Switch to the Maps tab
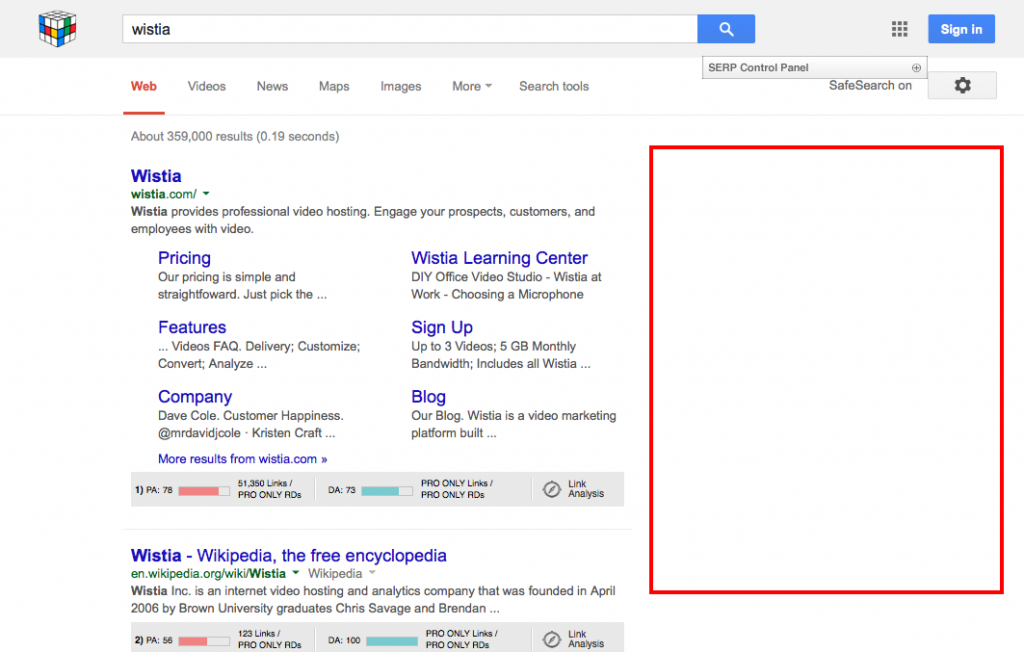Screen dimensions: 1024x652 coord(334,86)
